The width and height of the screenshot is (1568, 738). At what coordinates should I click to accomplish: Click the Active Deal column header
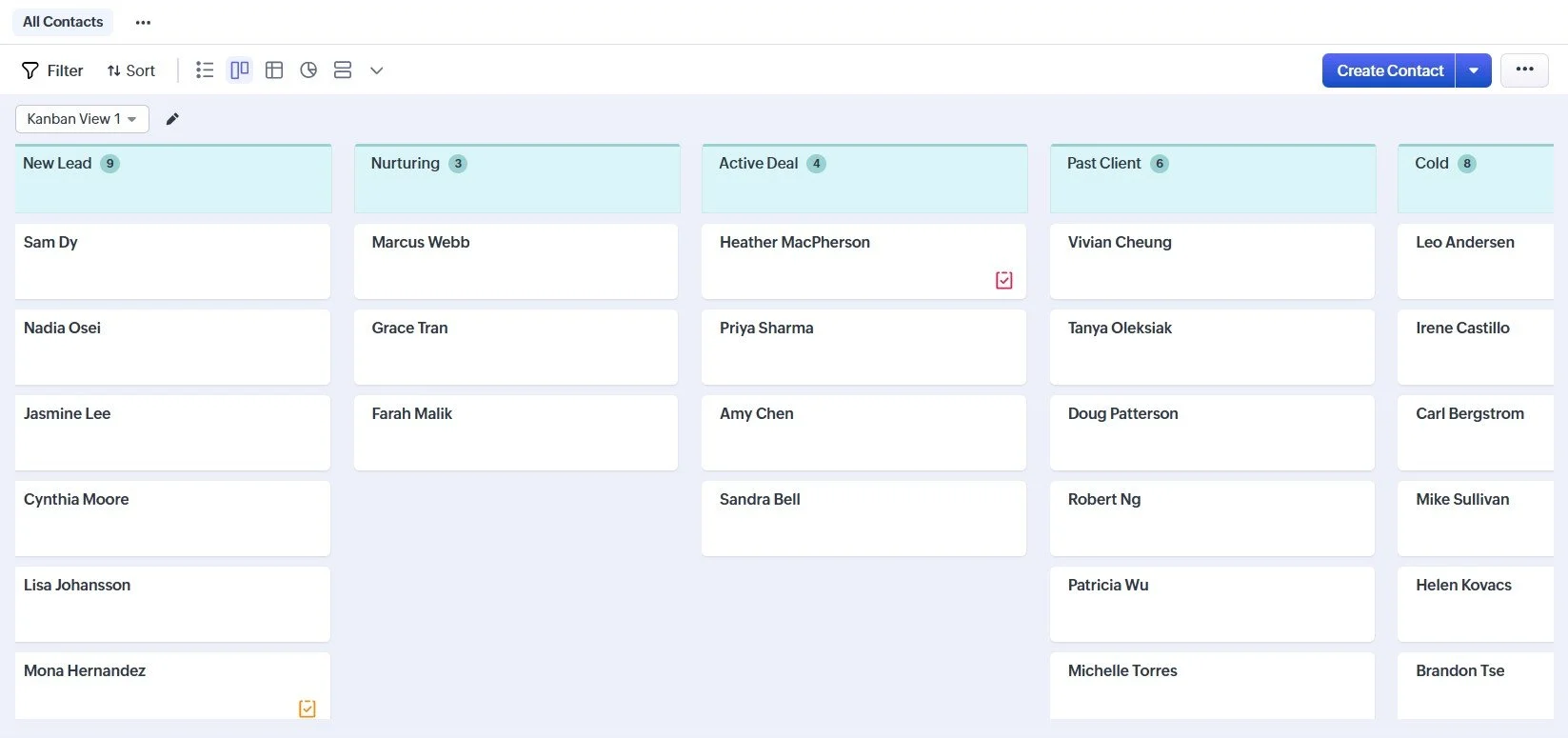click(x=864, y=179)
